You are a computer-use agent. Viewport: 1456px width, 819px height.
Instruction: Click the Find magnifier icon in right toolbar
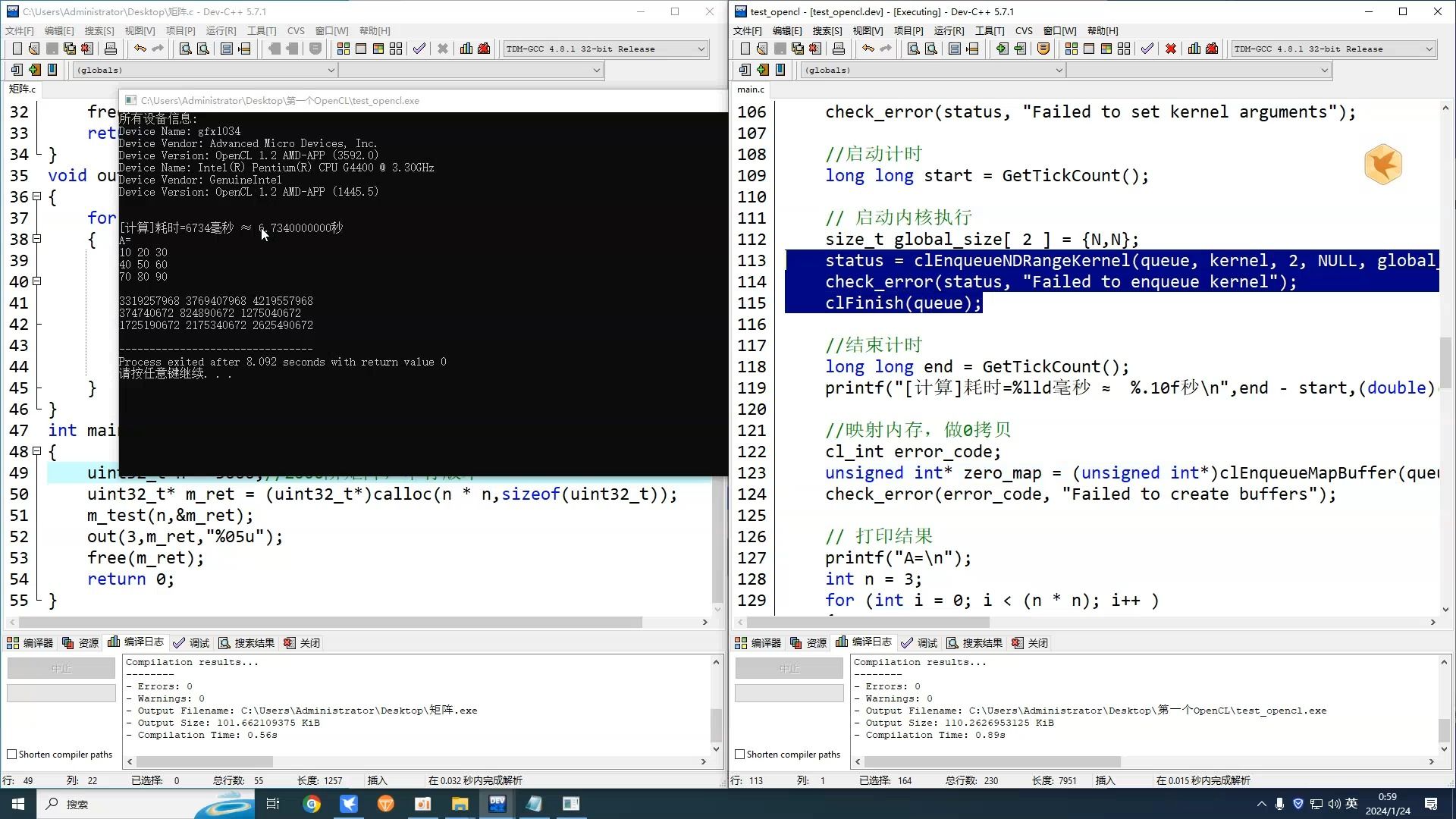pos(914,49)
